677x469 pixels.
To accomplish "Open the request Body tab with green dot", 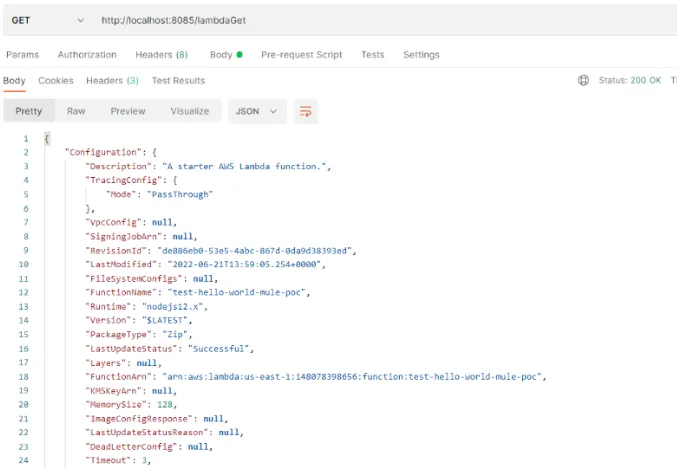I will (x=226, y=55).
